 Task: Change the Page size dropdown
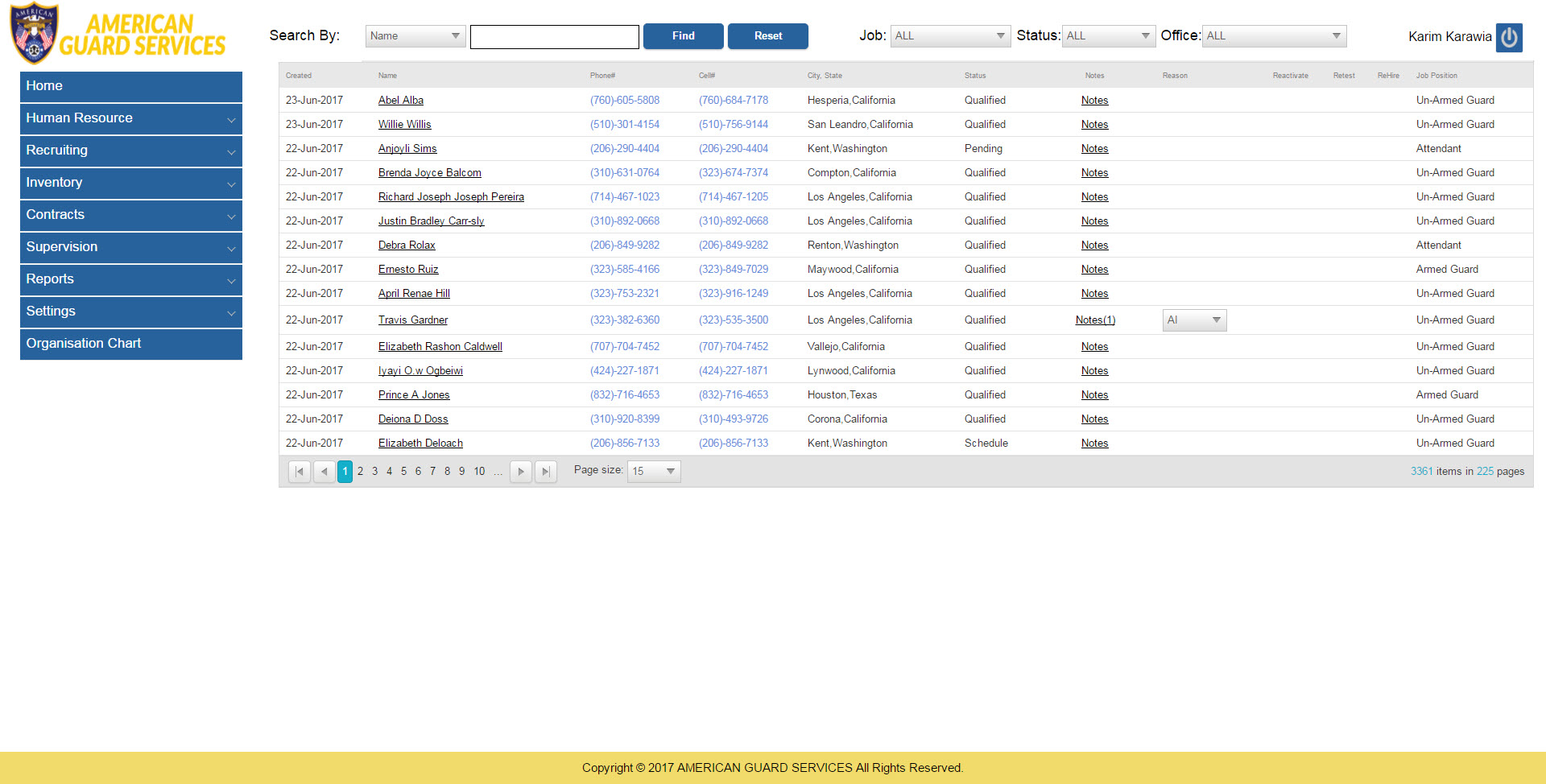[x=654, y=472]
